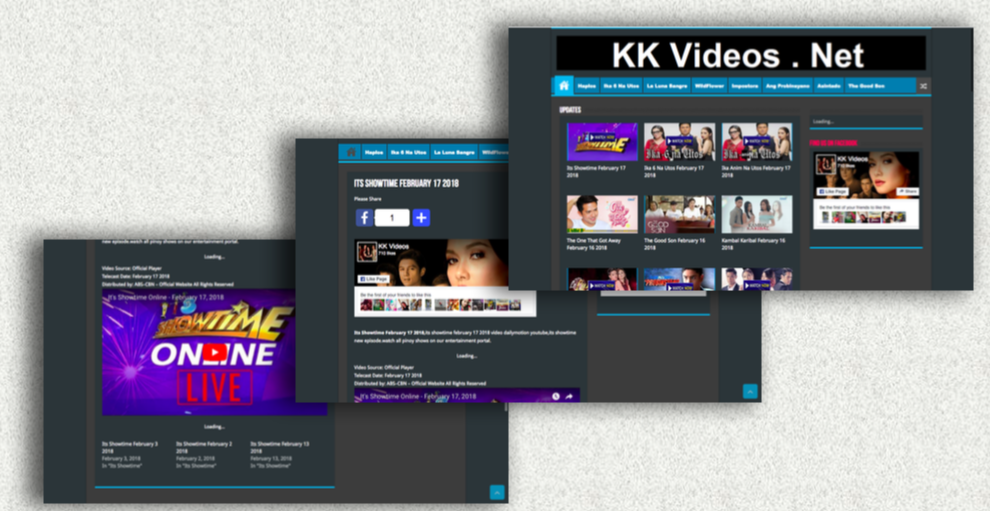This screenshot has width=990, height=511.
Task: Click video title 'It's Showtime Online - February 17, 2018' in bottom-left window
Action: pos(165,297)
